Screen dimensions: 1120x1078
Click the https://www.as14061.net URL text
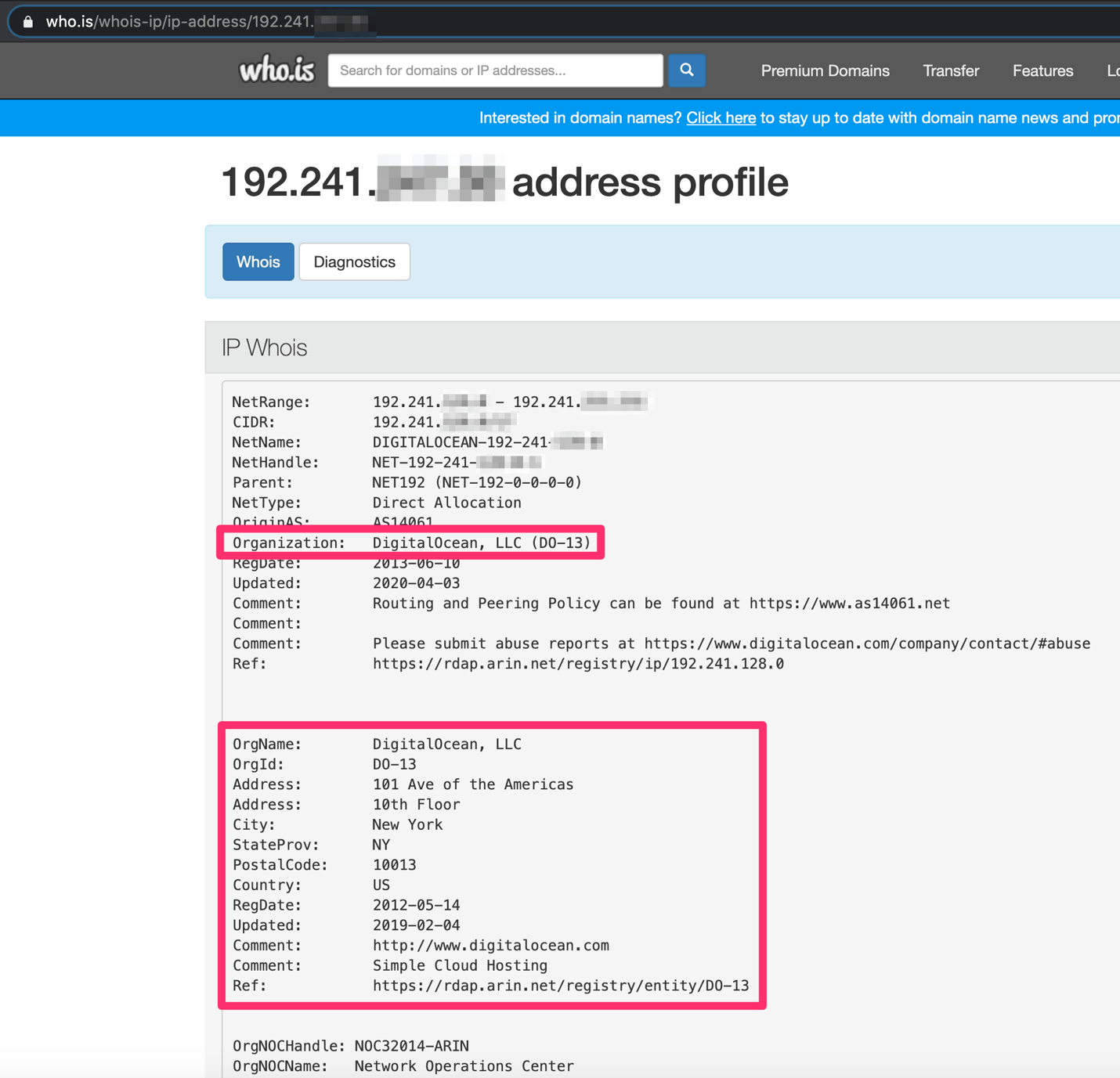[849, 604]
